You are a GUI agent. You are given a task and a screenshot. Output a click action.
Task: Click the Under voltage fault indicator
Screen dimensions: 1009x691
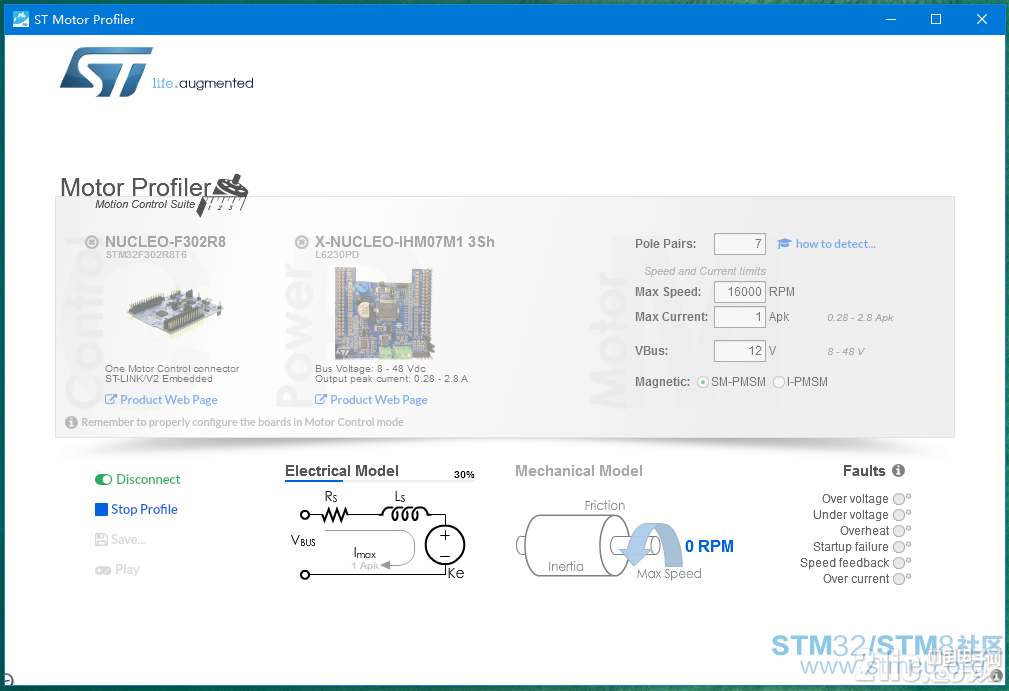(899, 515)
